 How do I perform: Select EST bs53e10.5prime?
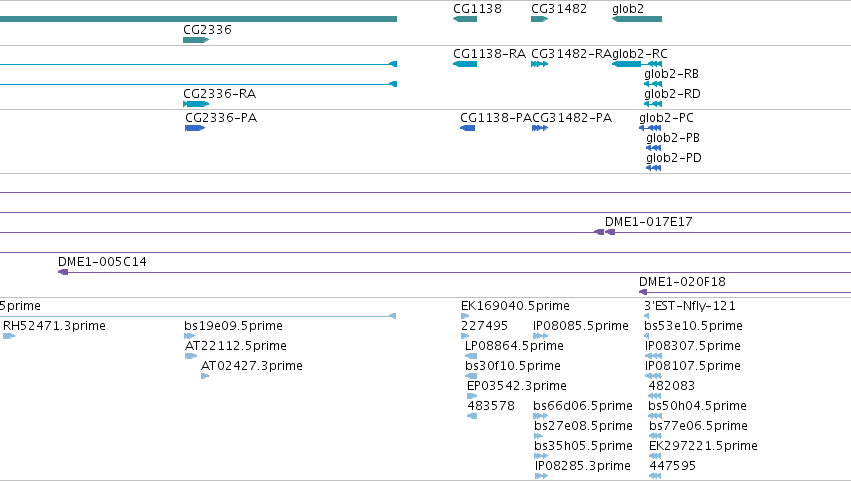point(646,336)
